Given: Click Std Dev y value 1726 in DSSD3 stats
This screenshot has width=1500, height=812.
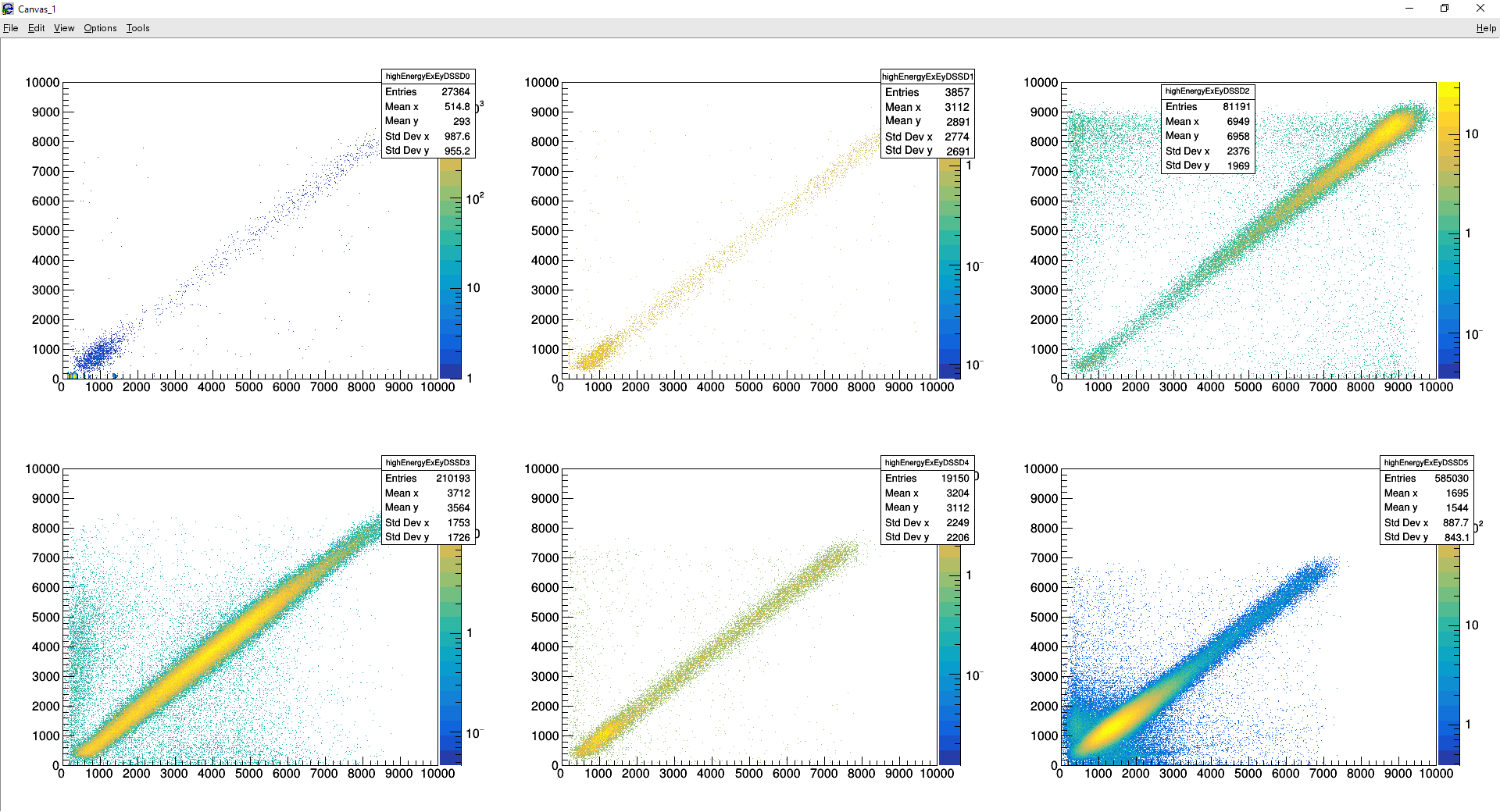Looking at the screenshot, I should [459, 538].
